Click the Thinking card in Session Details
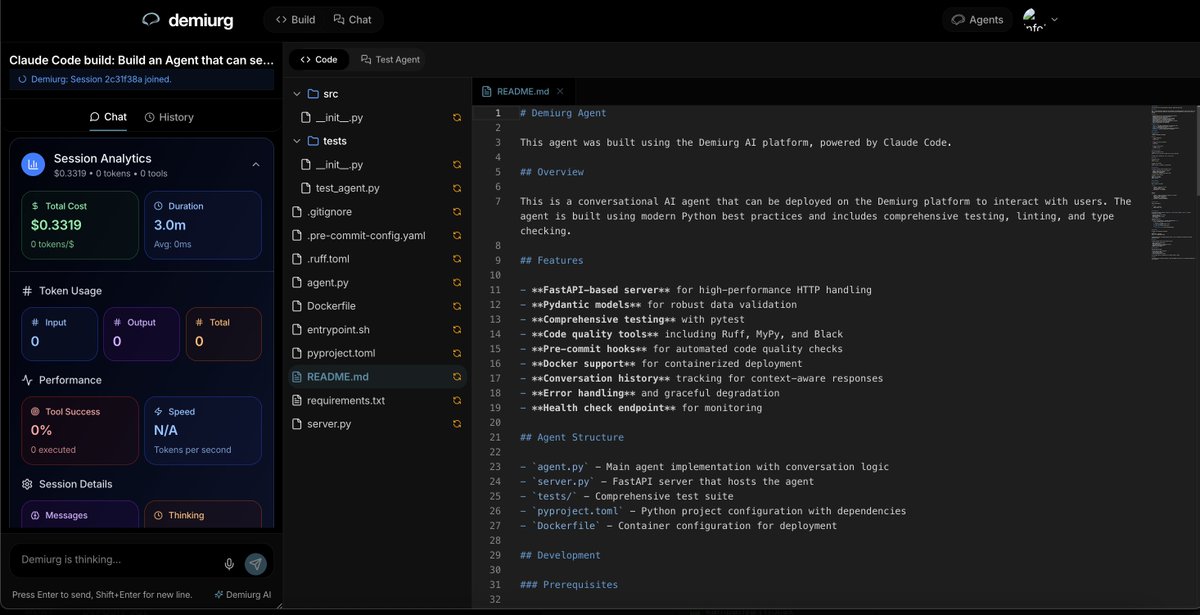This screenshot has width=1200, height=615. point(203,514)
